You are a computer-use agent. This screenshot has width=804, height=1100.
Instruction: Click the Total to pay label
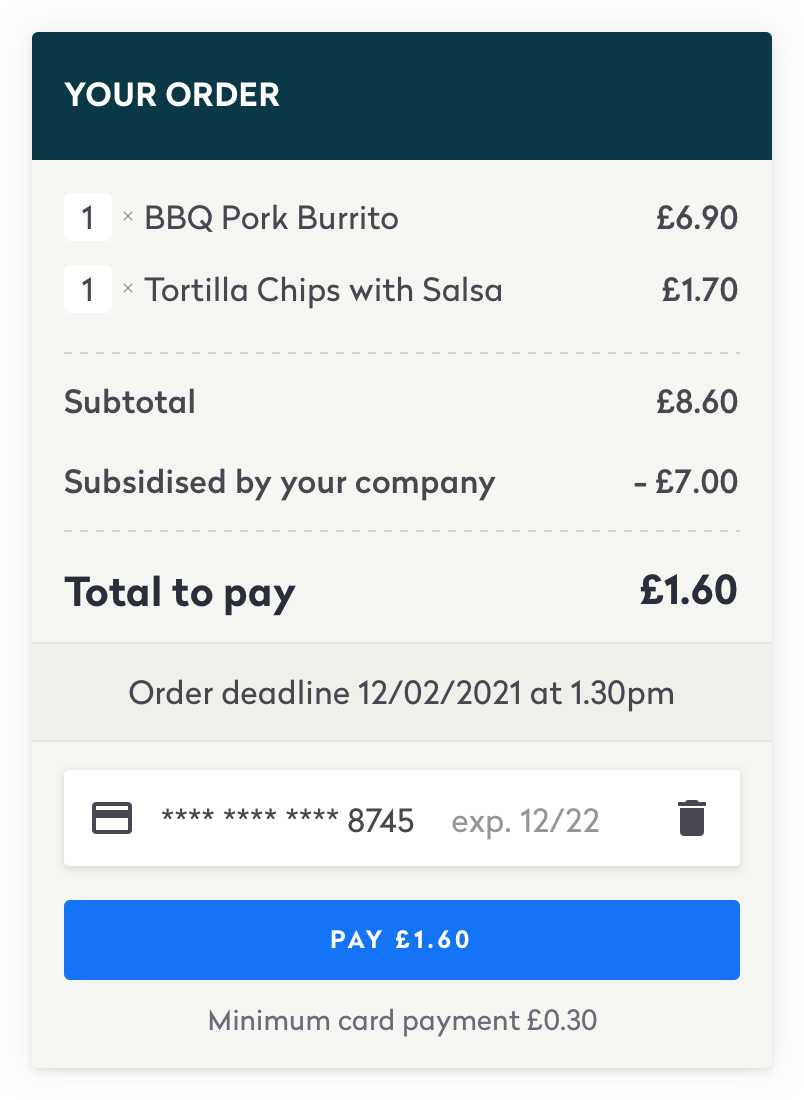coord(180,593)
